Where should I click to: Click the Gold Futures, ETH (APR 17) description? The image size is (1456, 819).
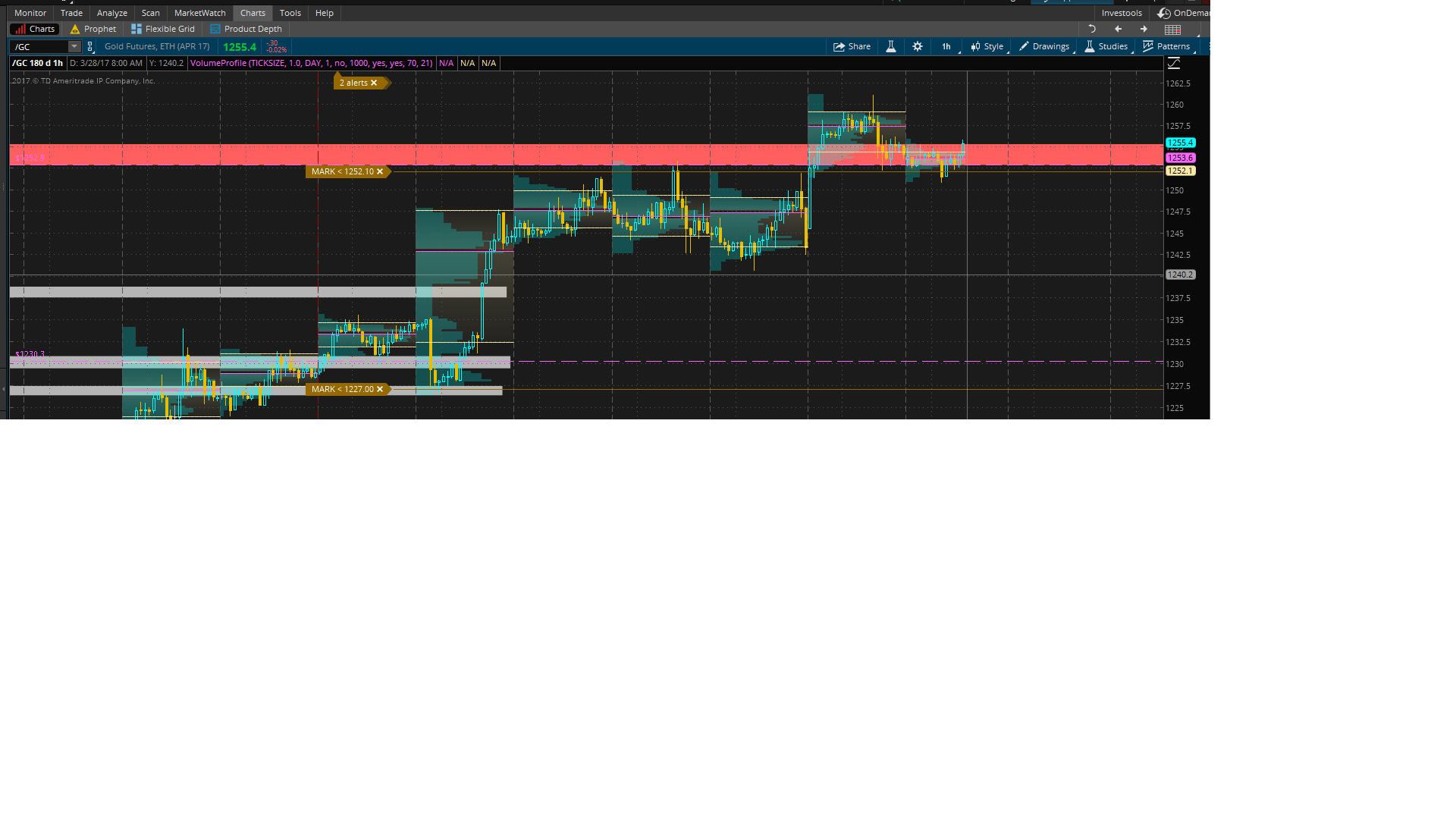(157, 46)
